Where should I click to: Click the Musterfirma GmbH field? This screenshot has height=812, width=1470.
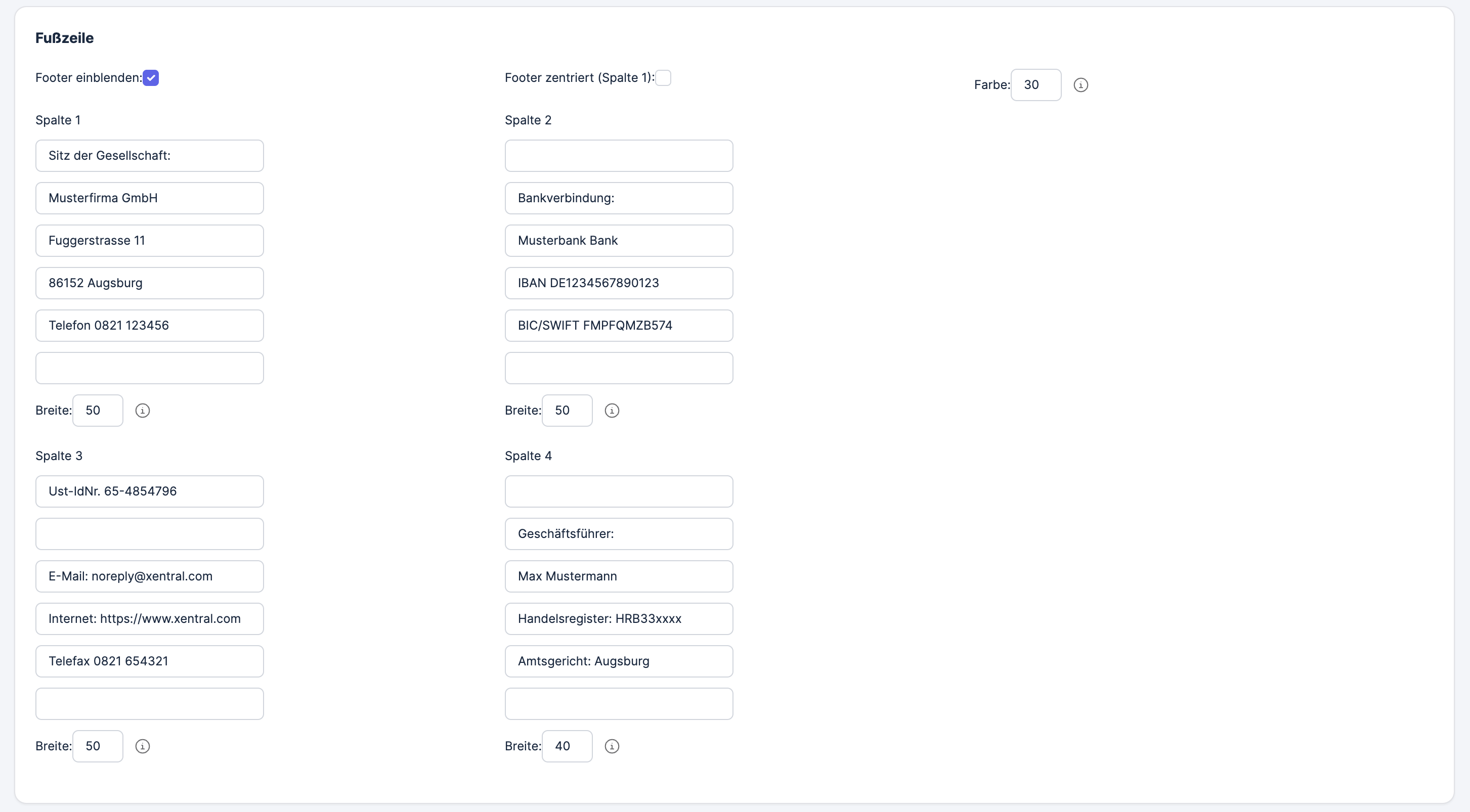pos(150,198)
